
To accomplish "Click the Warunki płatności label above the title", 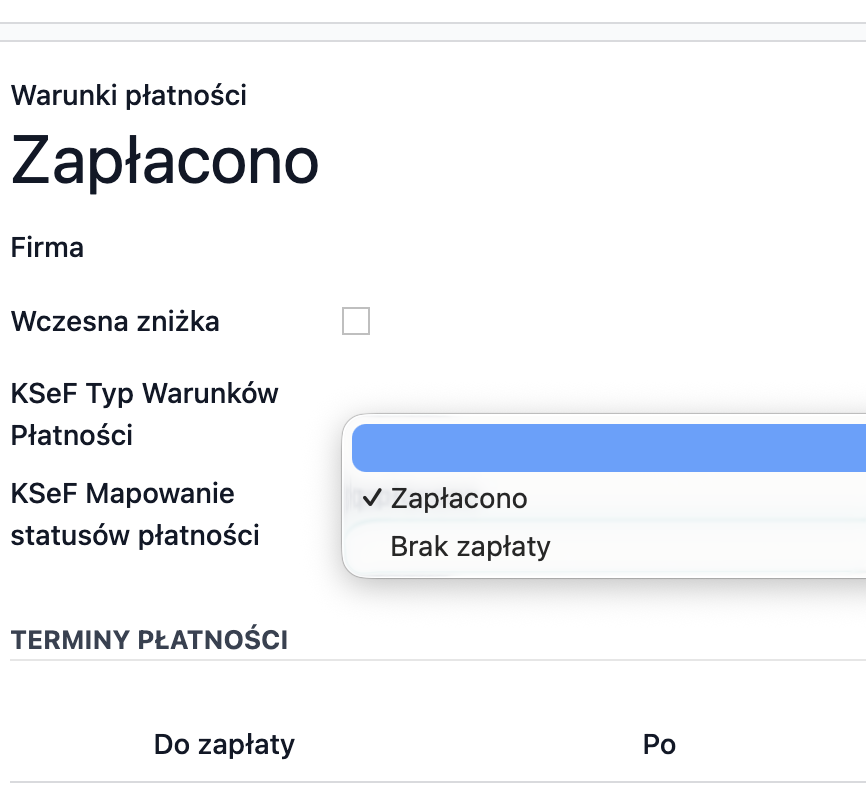I will [128, 96].
